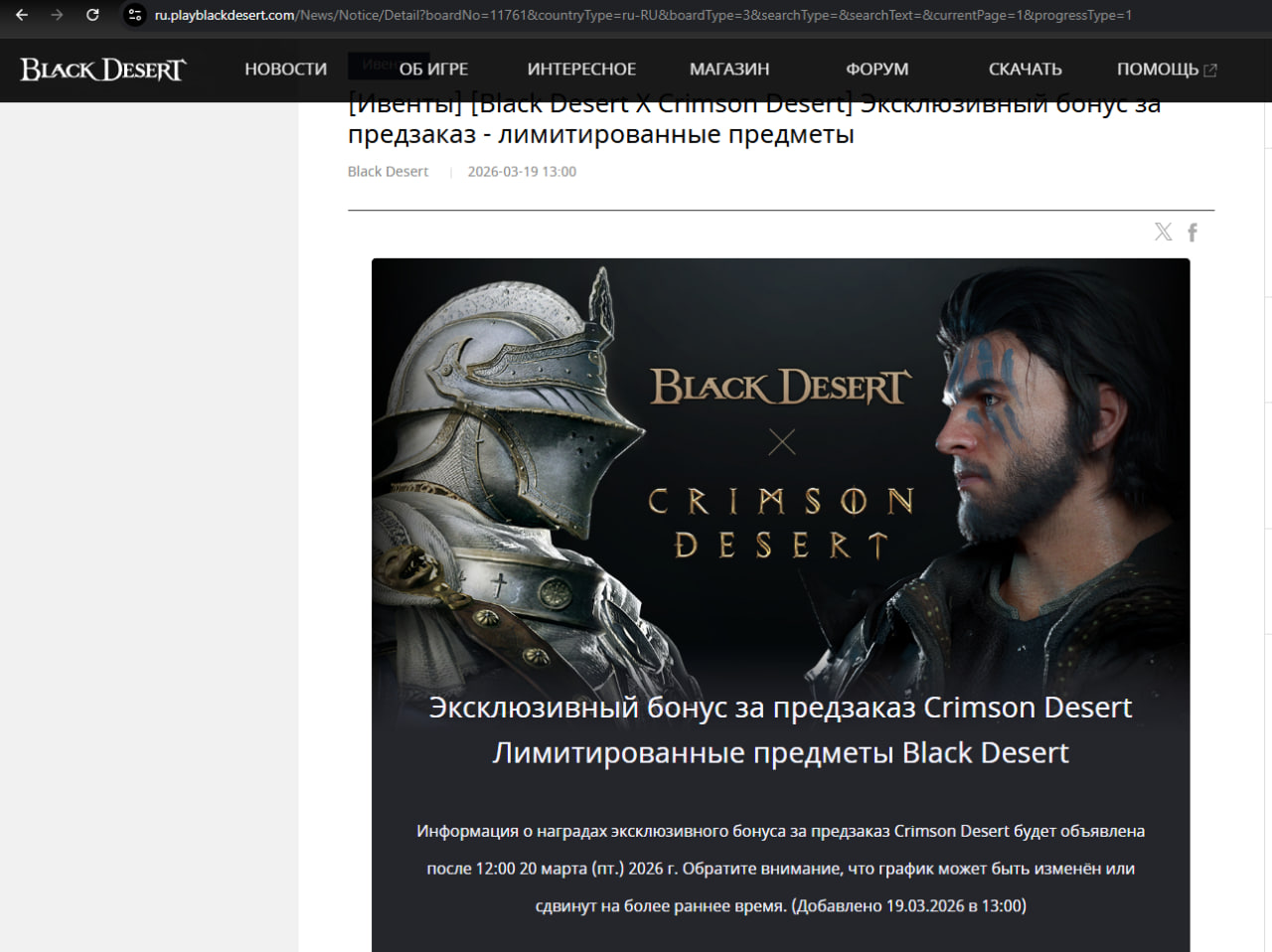Click banner heading 'Эксклюзивный бонус за предзаказ Crimson Desert'
Screen dimensions: 1272x952
click(781, 708)
